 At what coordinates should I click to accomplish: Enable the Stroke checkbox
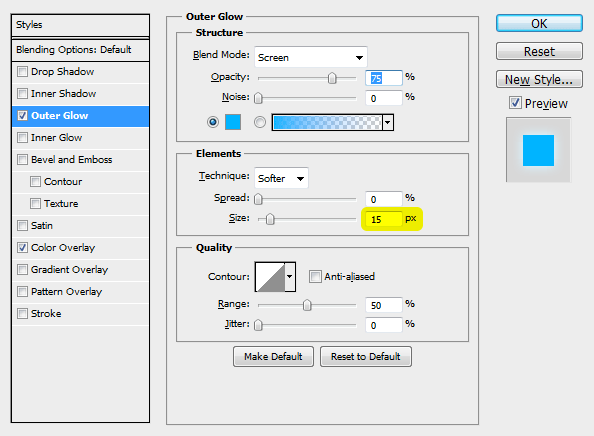[x=23, y=314]
